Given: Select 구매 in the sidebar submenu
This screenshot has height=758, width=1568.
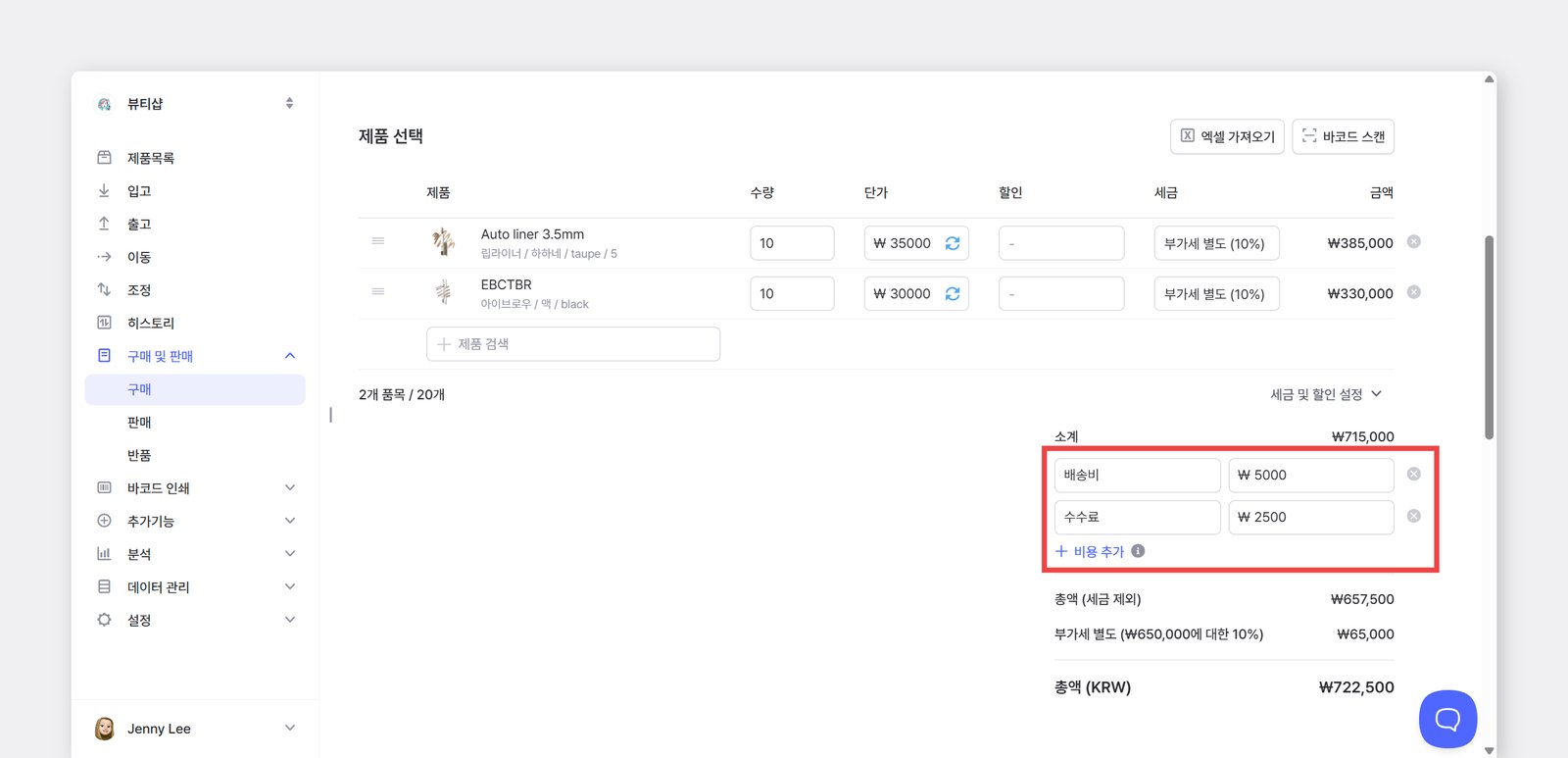Looking at the screenshot, I should click(x=195, y=389).
